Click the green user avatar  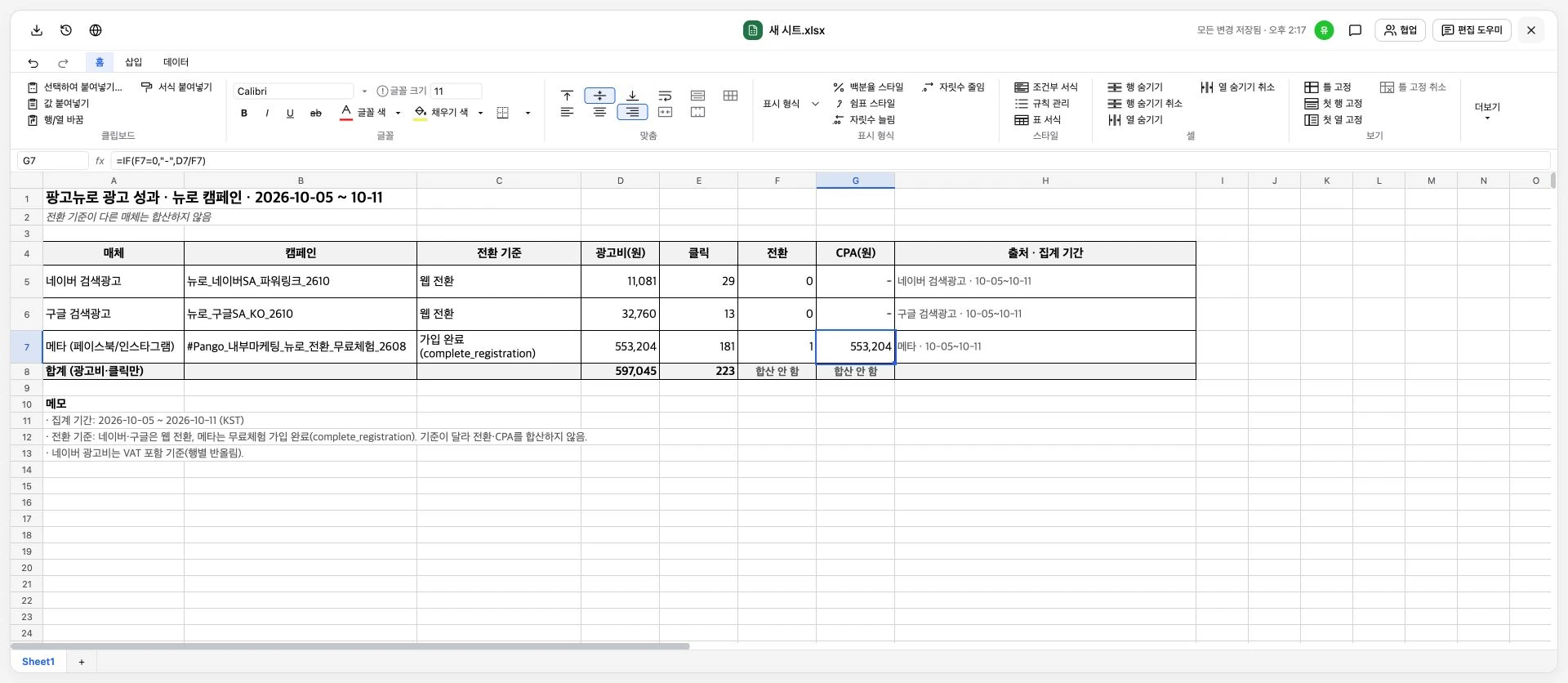click(x=1324, y=30)
